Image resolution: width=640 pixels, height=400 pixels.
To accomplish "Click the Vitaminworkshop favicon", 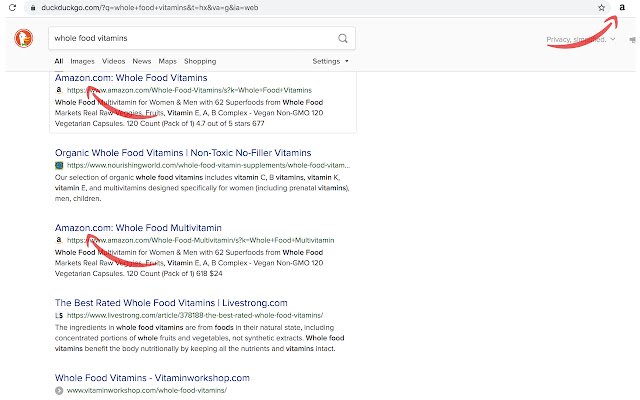I will click(x=59, y=390).
